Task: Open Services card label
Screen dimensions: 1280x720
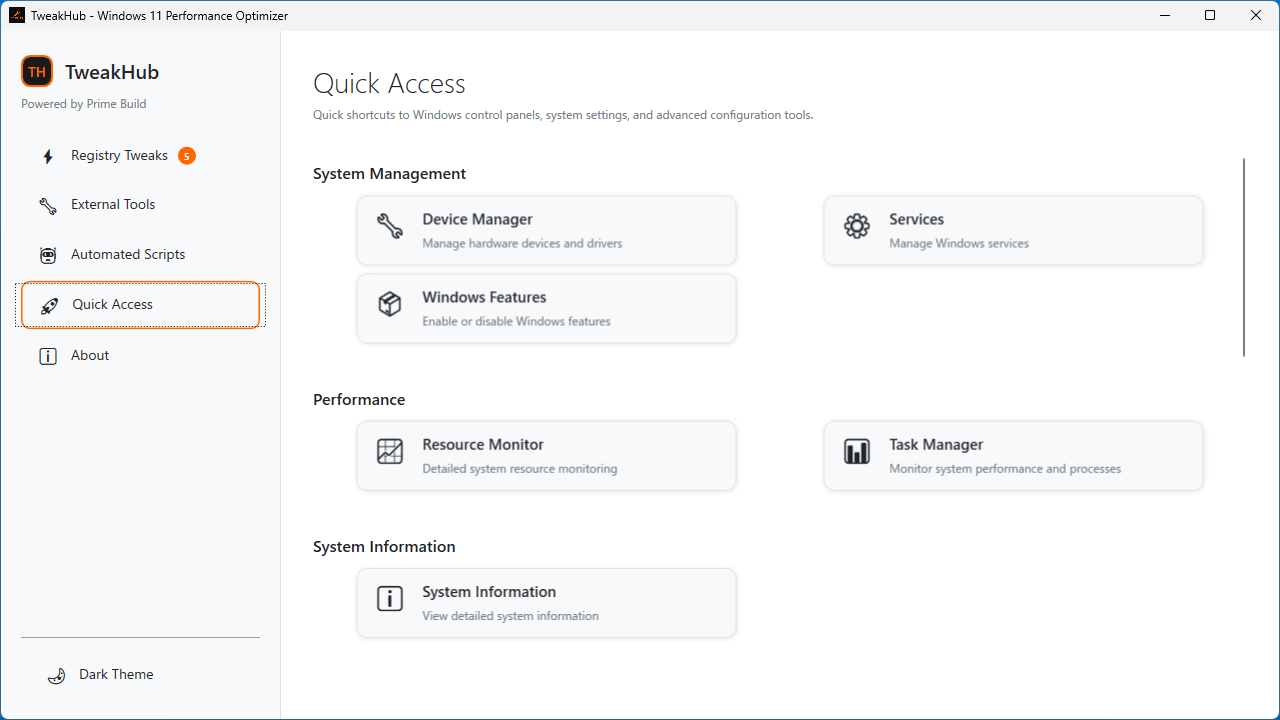Action: (916, 219)
